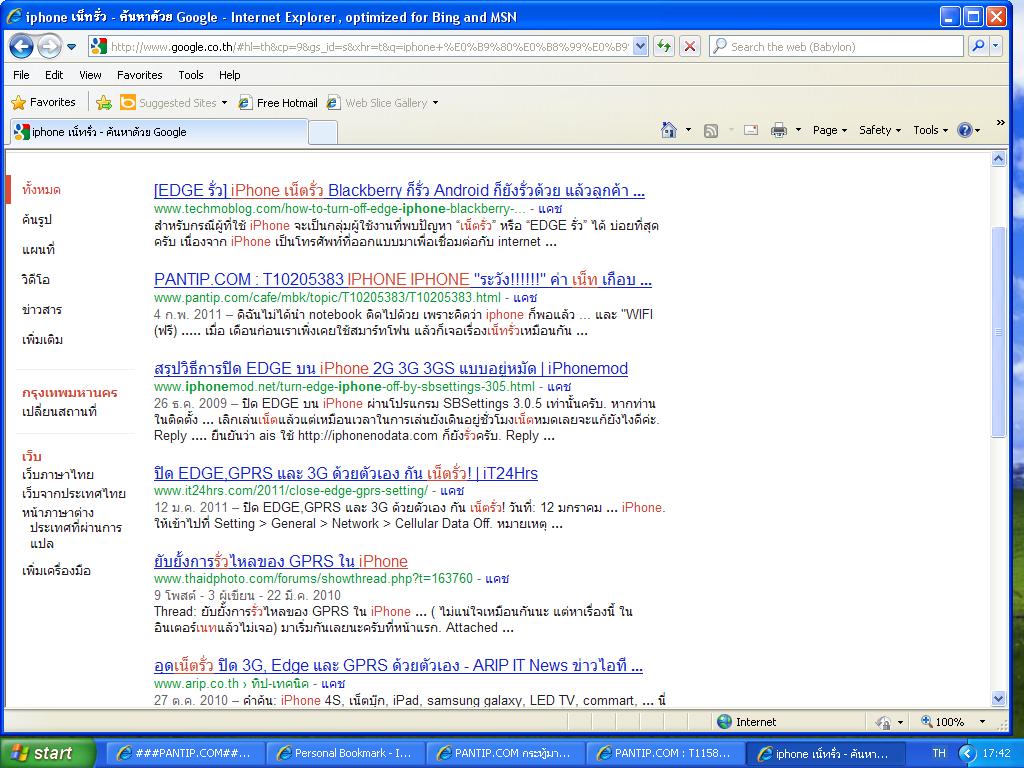
Task: Open recent pages dropdown beside Forward button
Action: pyautogui.click(x=71, y=47)
